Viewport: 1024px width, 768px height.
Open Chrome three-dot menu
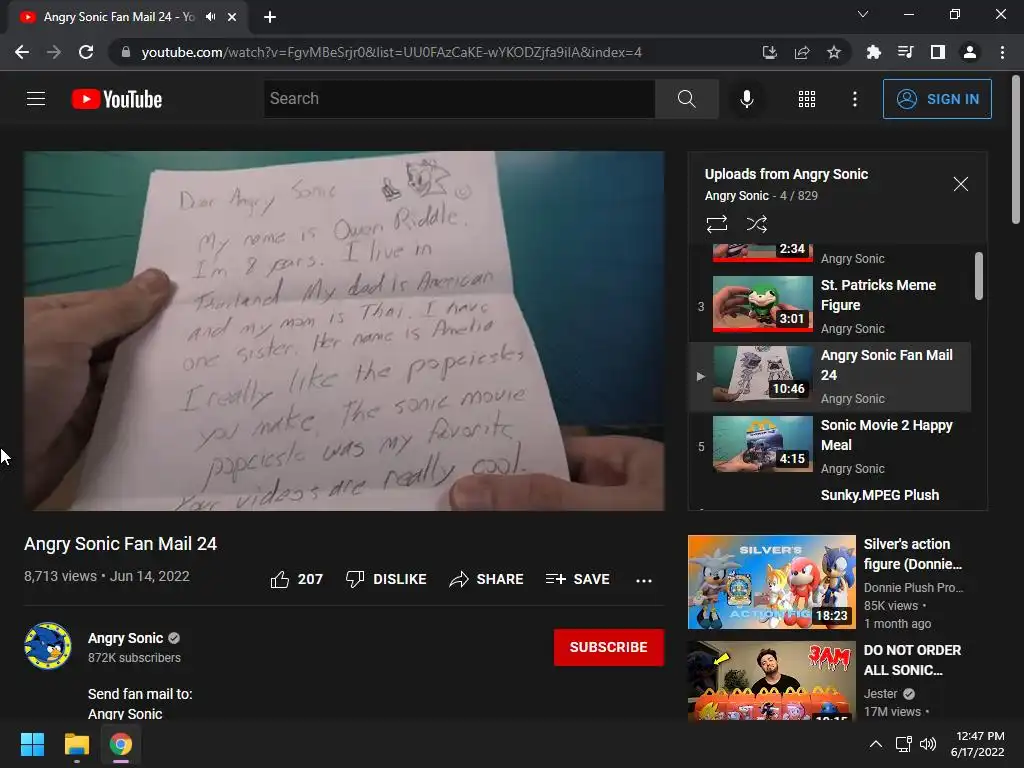pyautogui.click(x=1002, y=52)
